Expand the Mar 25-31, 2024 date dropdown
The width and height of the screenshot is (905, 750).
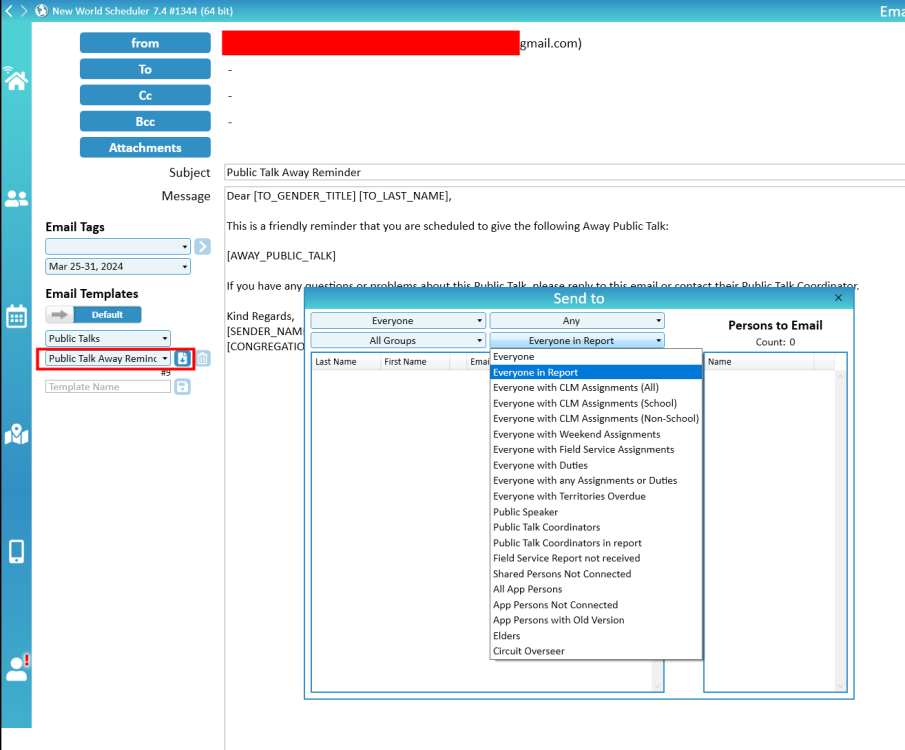pyautogui.click(x=117, y=267)
